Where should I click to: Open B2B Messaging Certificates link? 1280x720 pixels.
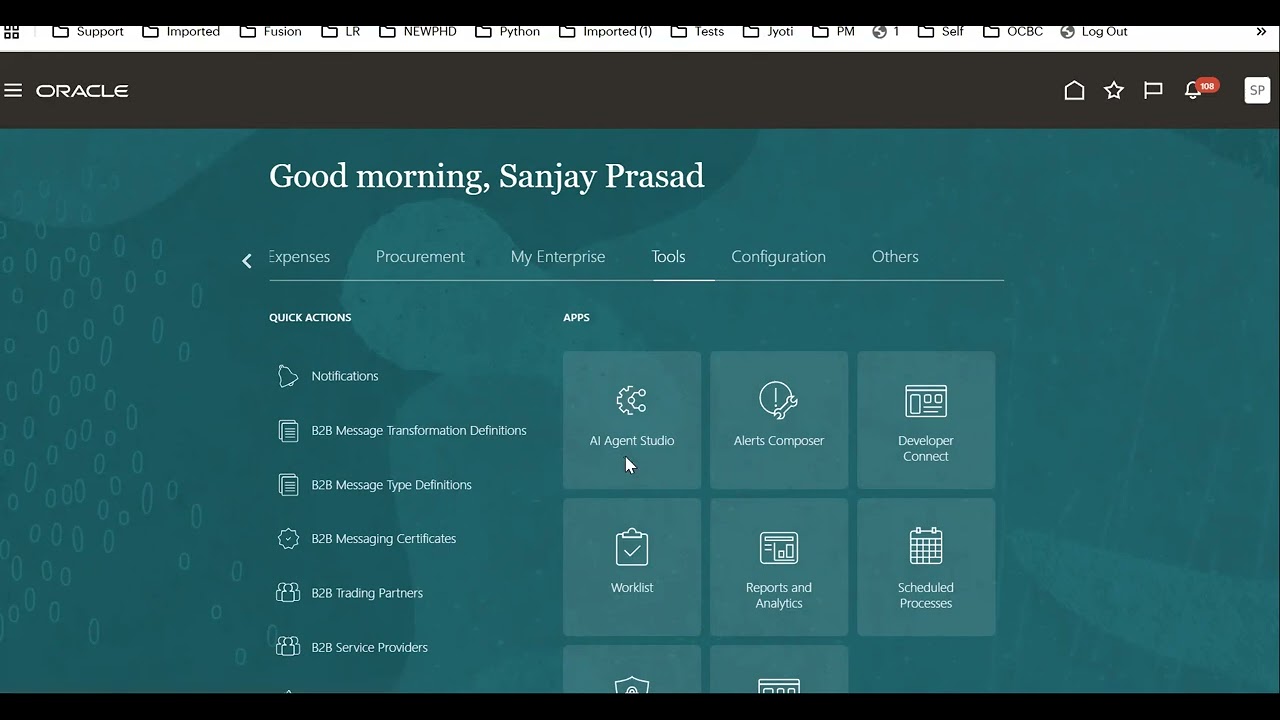(383, 539)
